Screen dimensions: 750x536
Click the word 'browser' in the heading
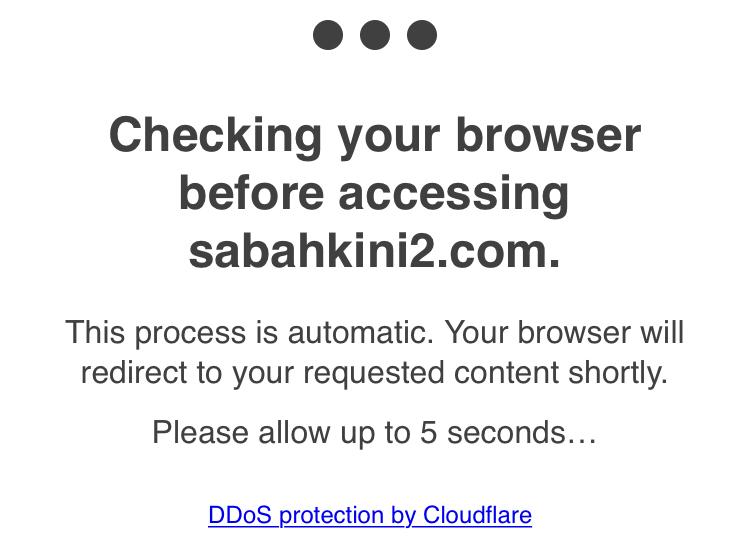548,135
